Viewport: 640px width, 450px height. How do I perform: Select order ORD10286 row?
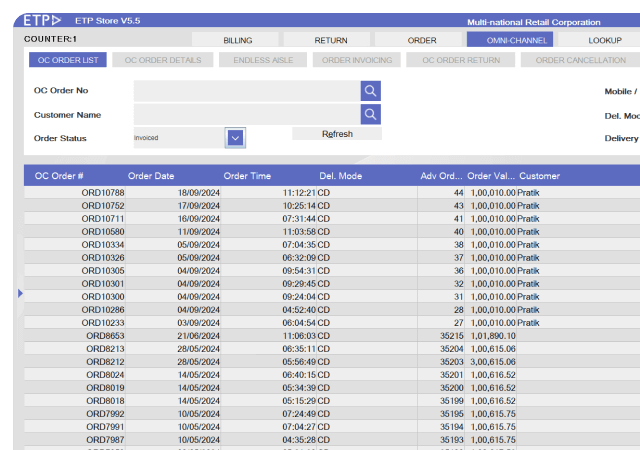[332, 310]
